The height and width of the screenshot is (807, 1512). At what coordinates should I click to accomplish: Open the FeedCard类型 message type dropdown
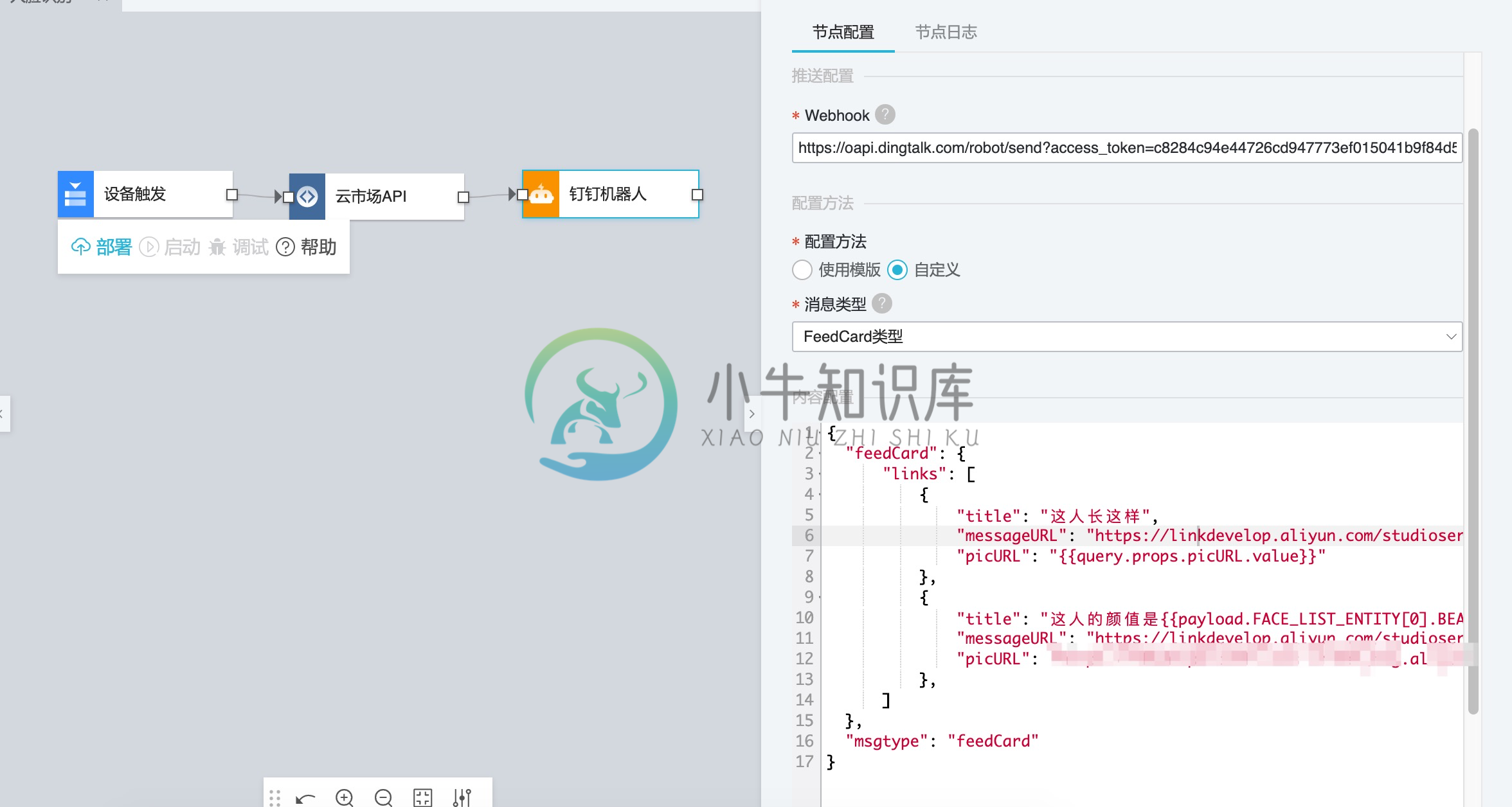1127,337
